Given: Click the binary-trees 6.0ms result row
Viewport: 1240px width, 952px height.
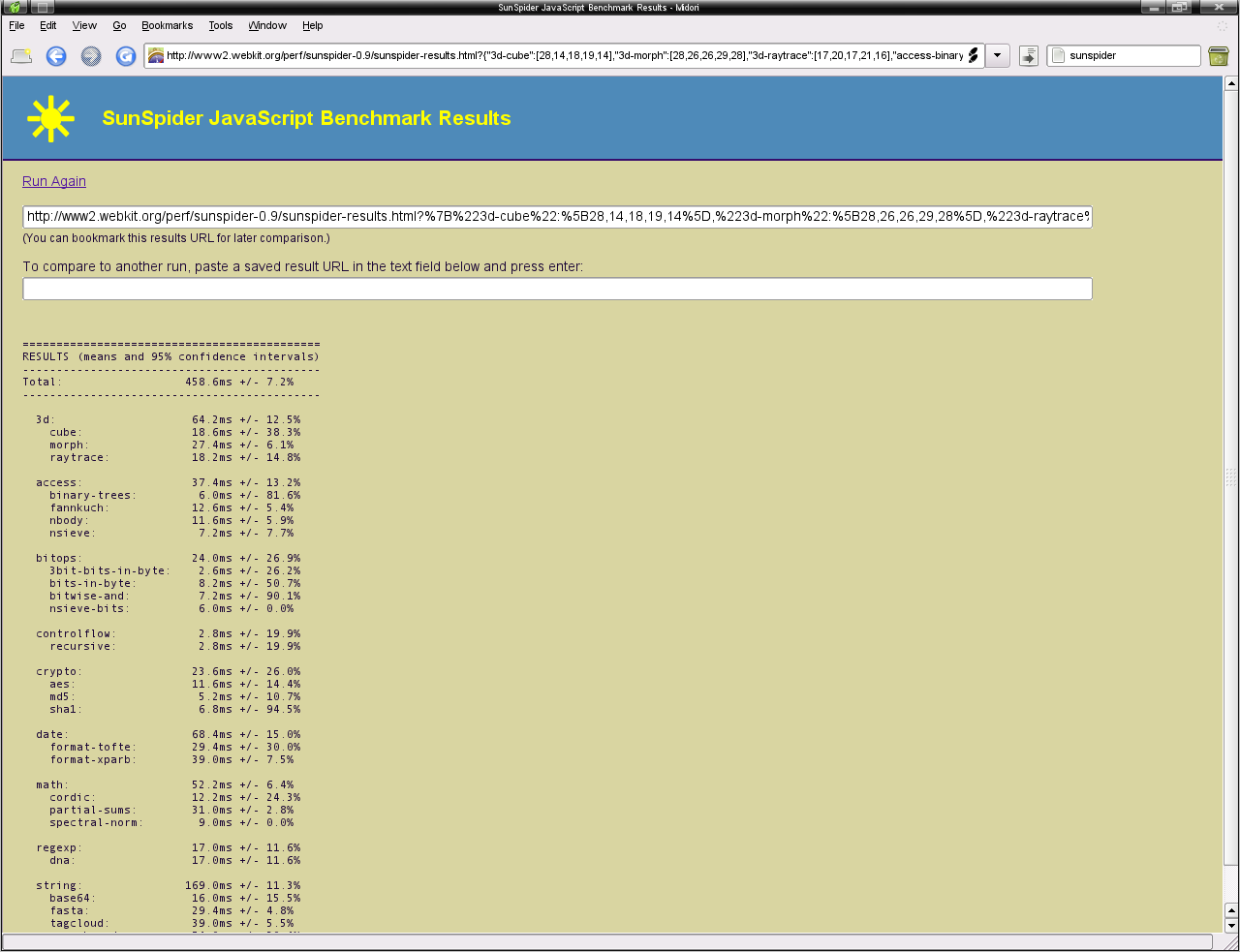Looking at the screenshot, I should coord(175,495).
